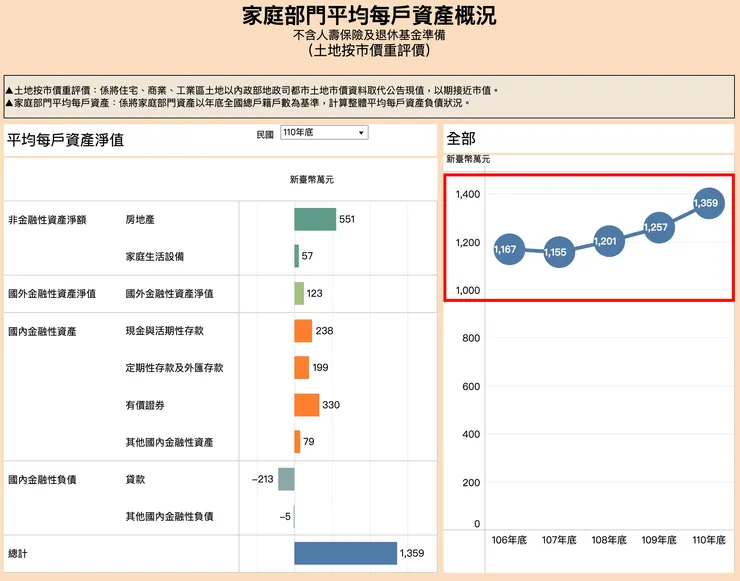Click the 有價證券 row label
The height and width of the screenshot is (581, 740).
pyautogui.click(x=145, y=405)
